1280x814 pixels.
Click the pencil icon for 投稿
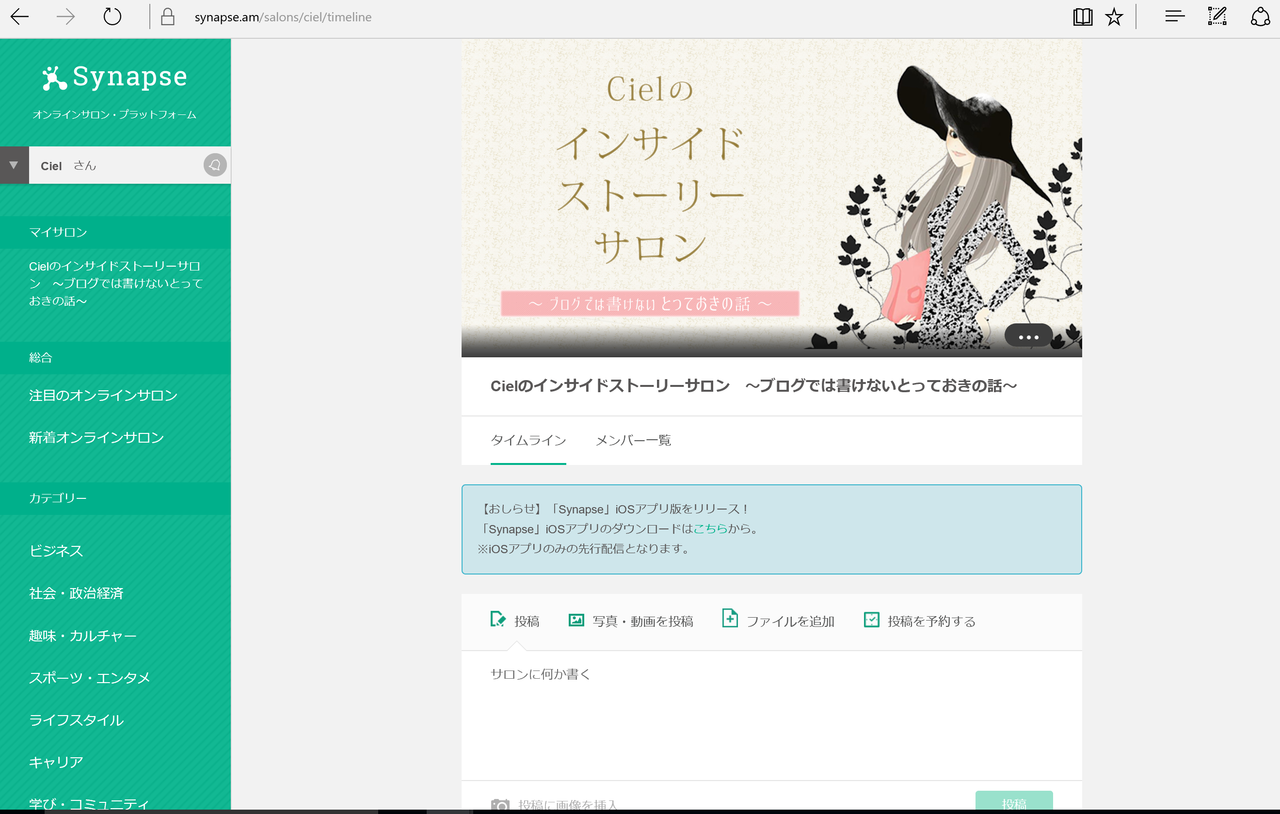click(x=498, y=620)
